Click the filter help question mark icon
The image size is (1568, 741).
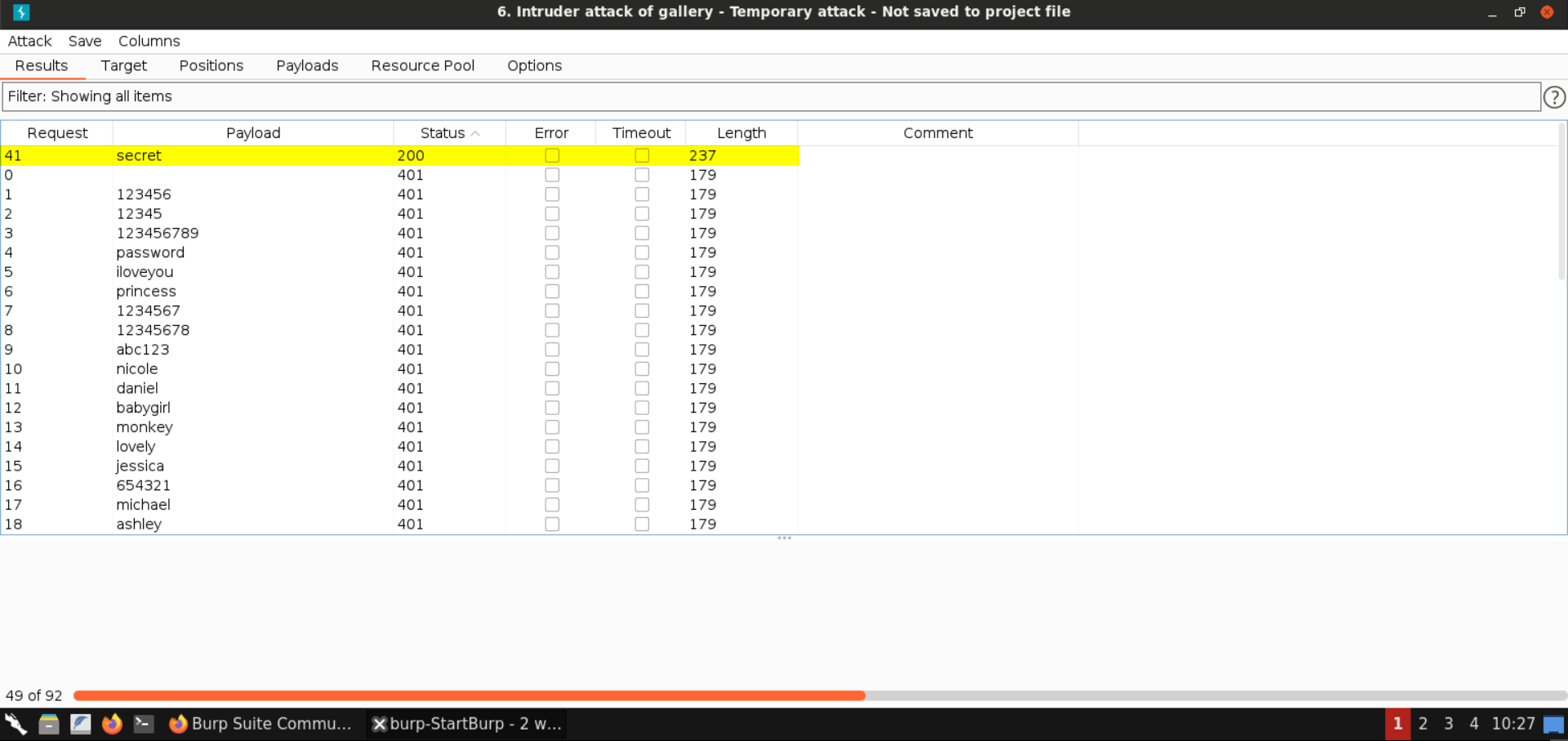[x=1553, y=97]
